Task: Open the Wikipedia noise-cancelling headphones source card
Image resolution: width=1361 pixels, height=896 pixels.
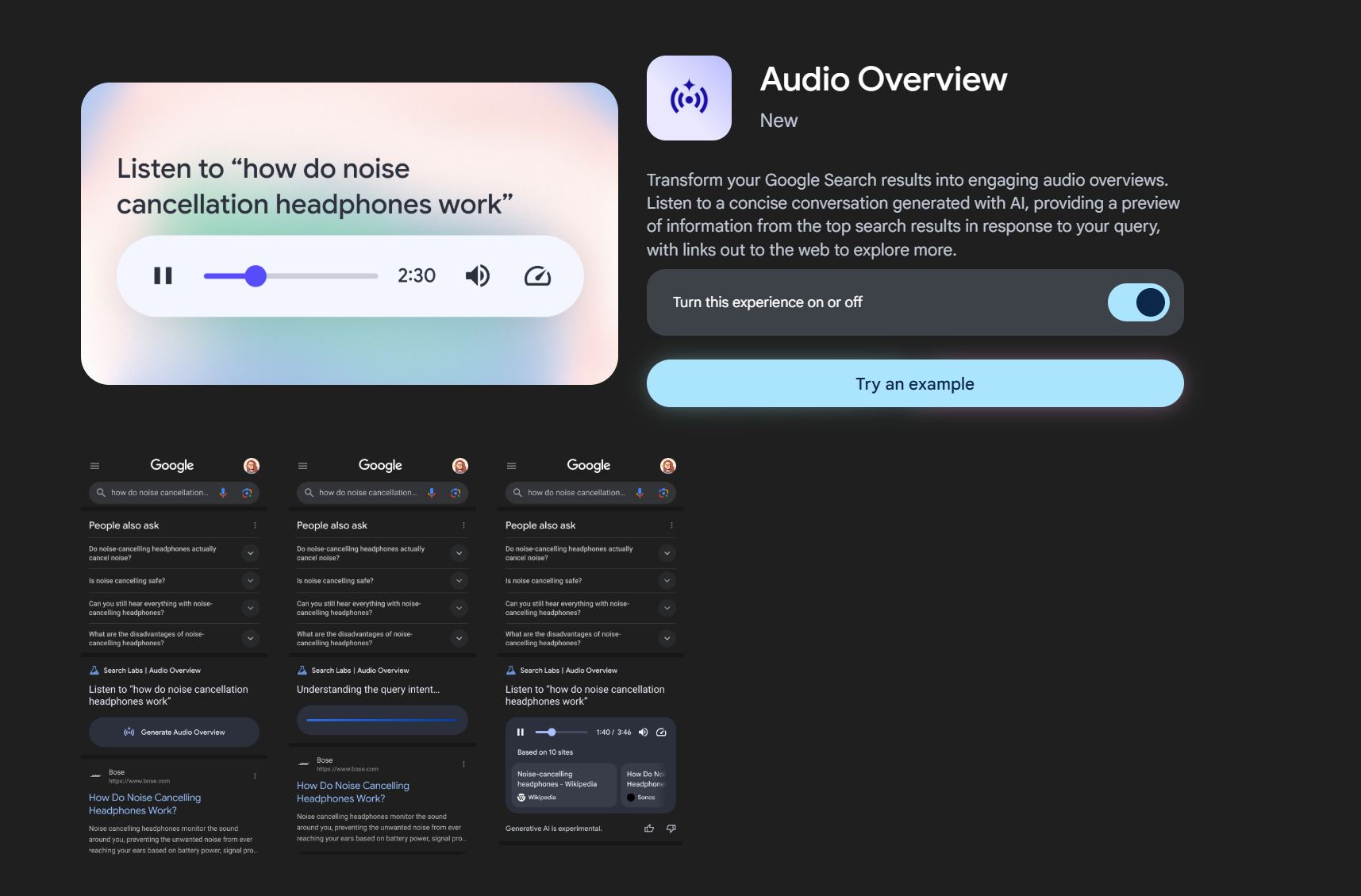Action: click(562, 785)
